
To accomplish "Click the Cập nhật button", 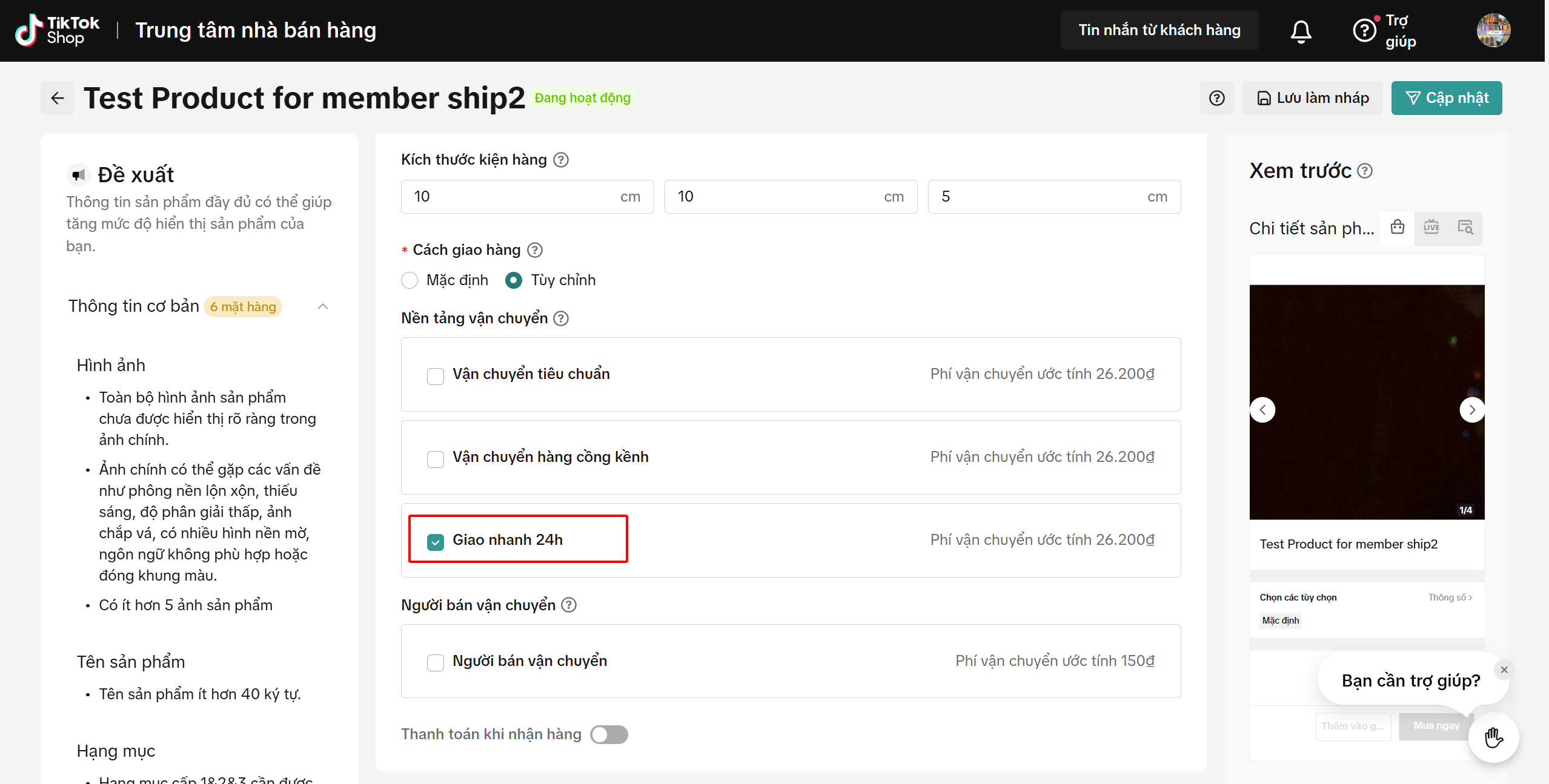I will [x=1446, y=98].
